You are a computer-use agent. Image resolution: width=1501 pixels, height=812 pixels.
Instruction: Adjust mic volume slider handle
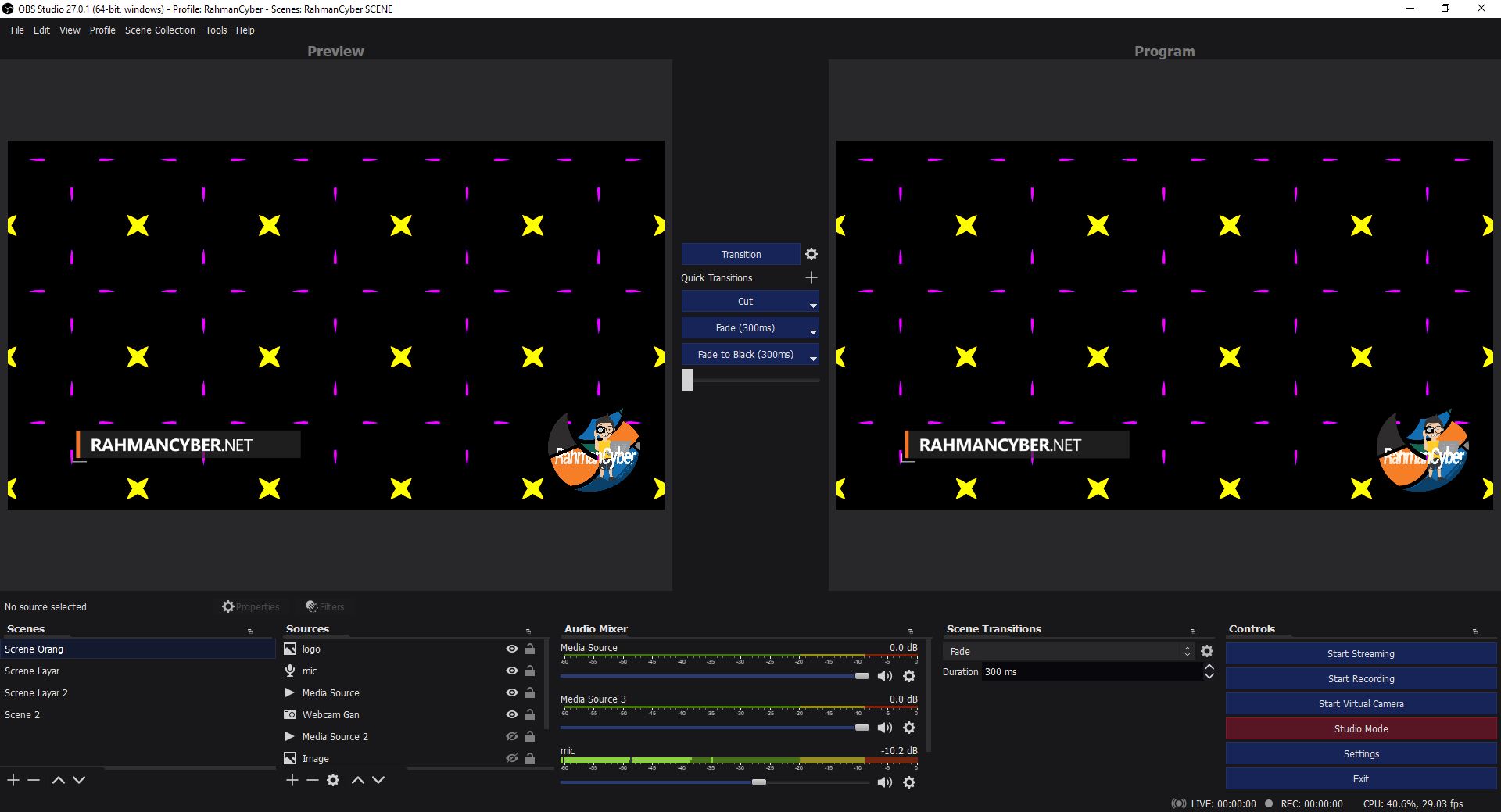point(759,782)
